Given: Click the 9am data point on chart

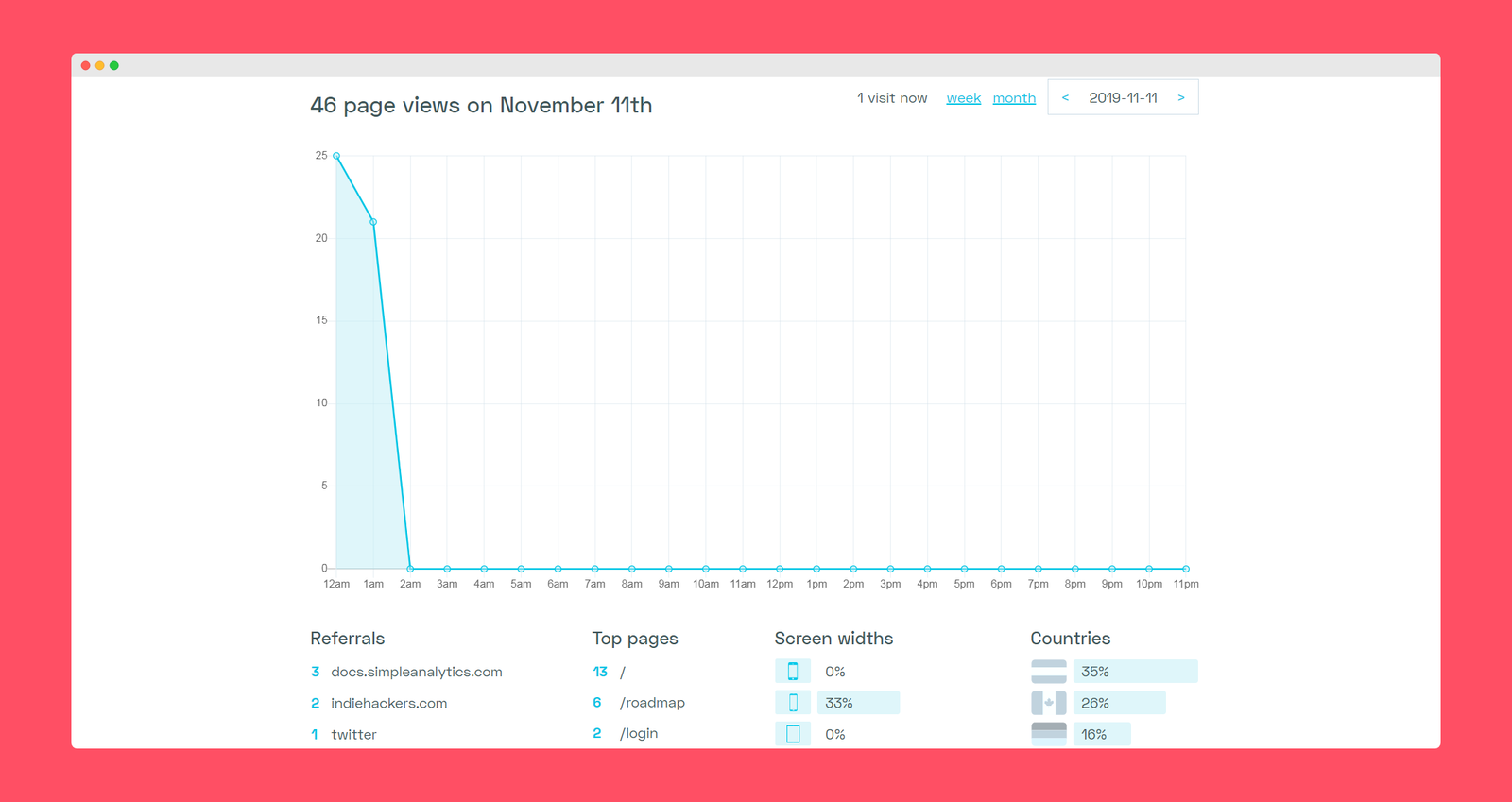Looking at the screenshot, I should pyautogui.click(x=669, y=569).
